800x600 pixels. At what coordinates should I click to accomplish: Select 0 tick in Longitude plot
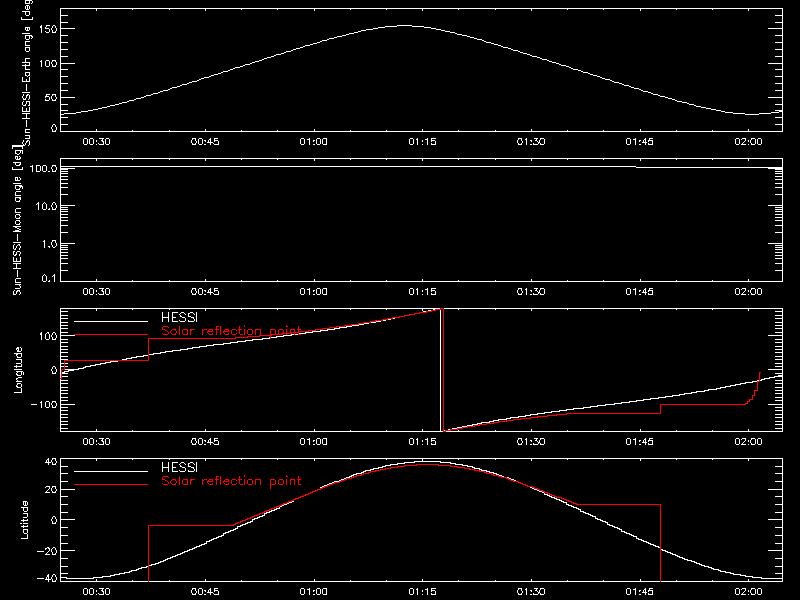click(x=54, y=370)
